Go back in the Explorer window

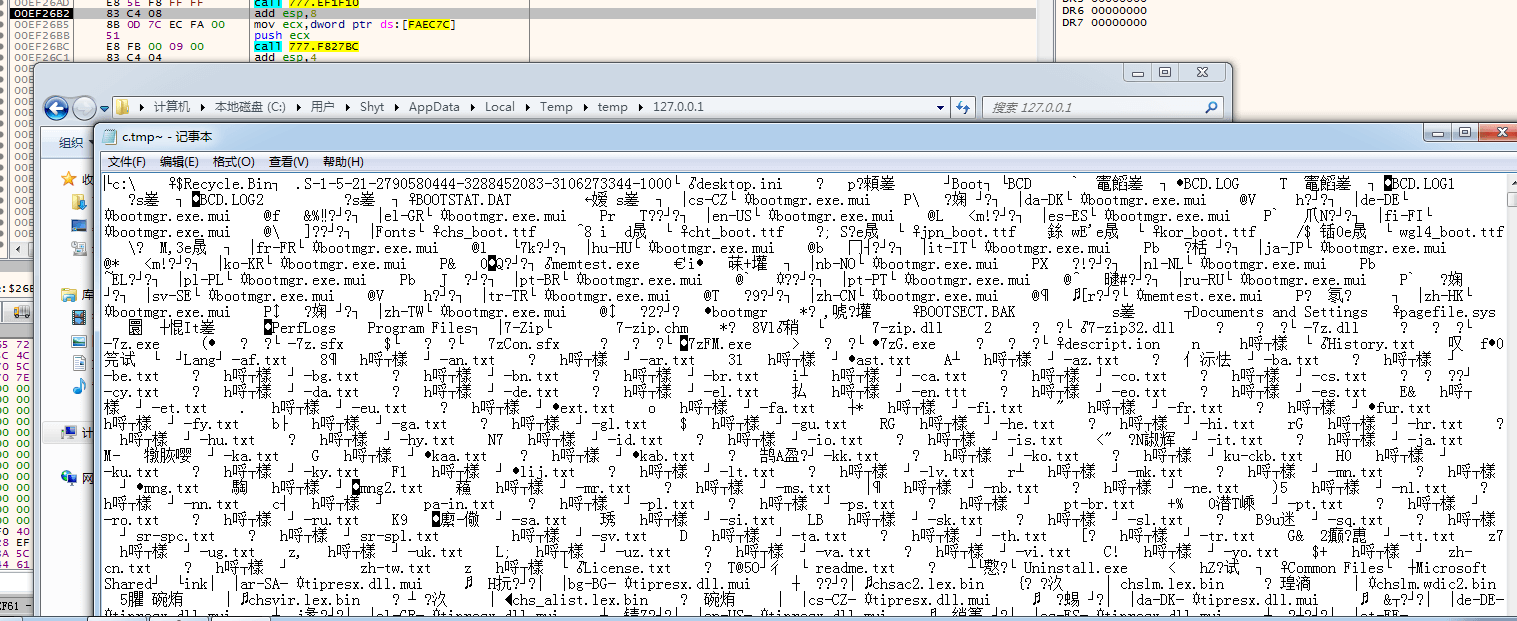point(57,108)
